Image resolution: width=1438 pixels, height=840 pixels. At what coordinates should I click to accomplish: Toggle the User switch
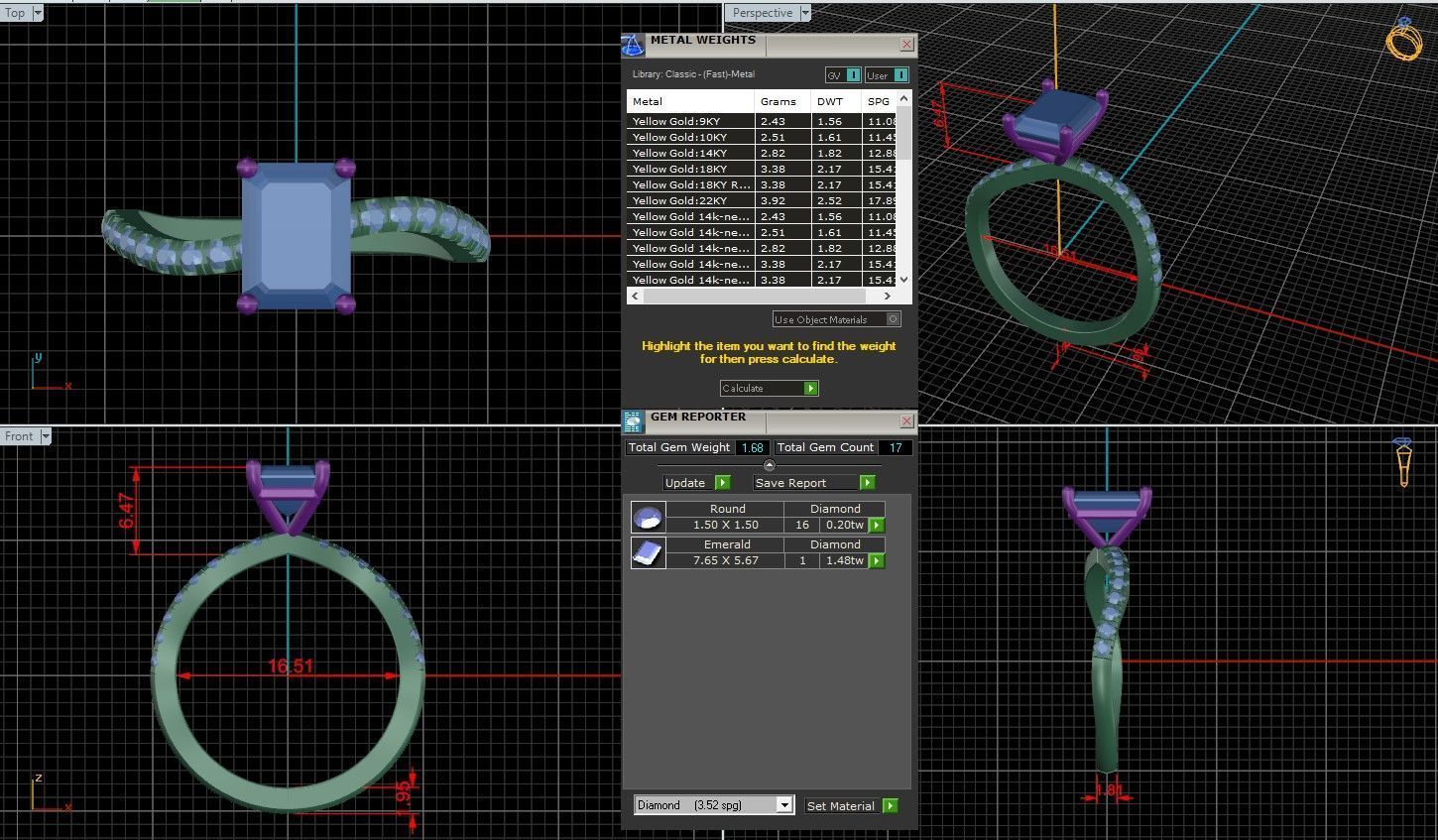(x=900, y=75)
